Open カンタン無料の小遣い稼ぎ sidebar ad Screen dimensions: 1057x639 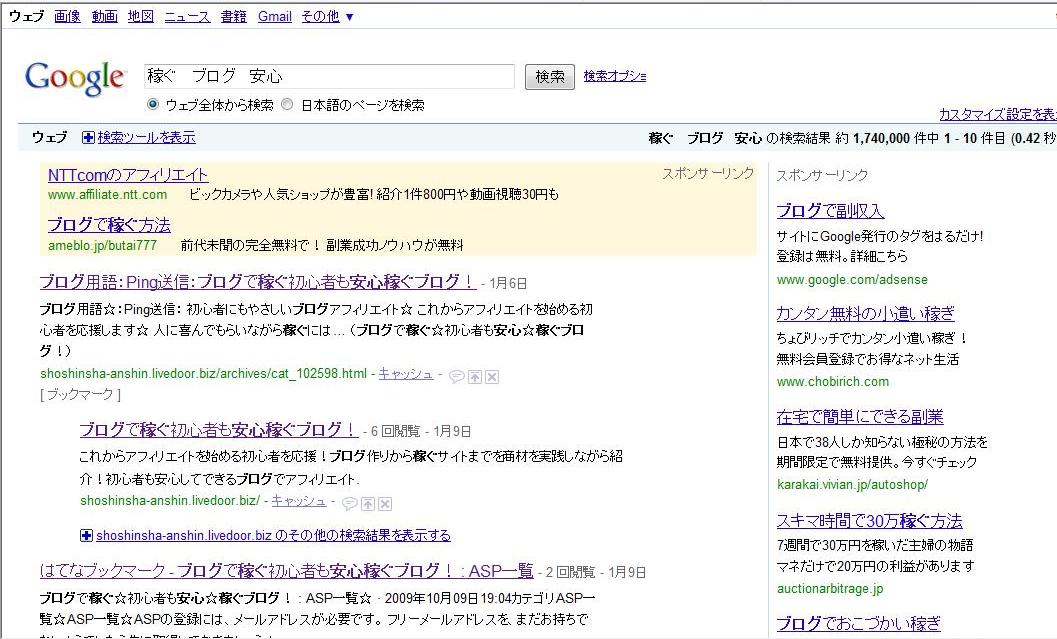[x=866, y=313]
